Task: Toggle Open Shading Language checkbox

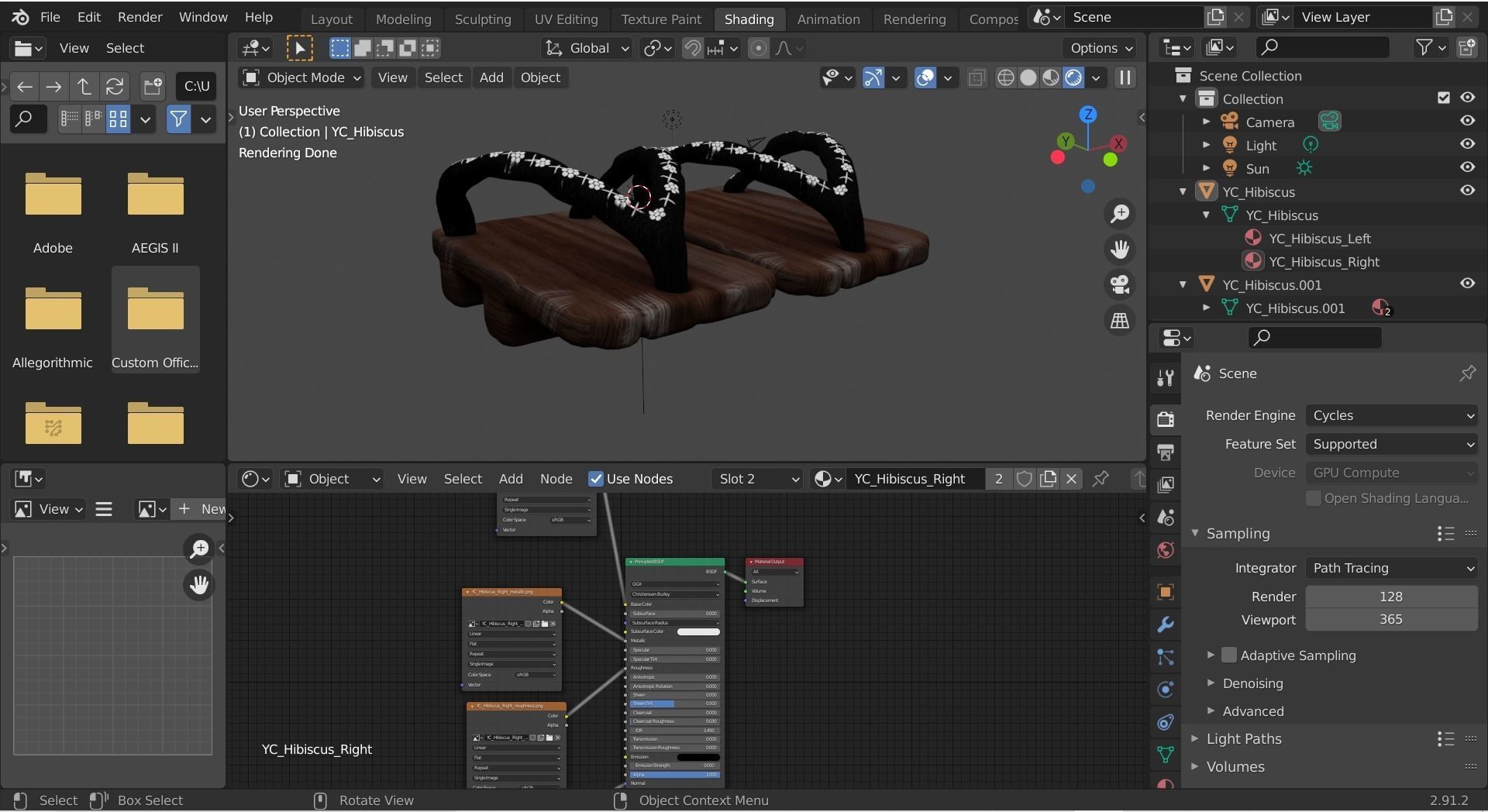Action: click(1314, 498)
